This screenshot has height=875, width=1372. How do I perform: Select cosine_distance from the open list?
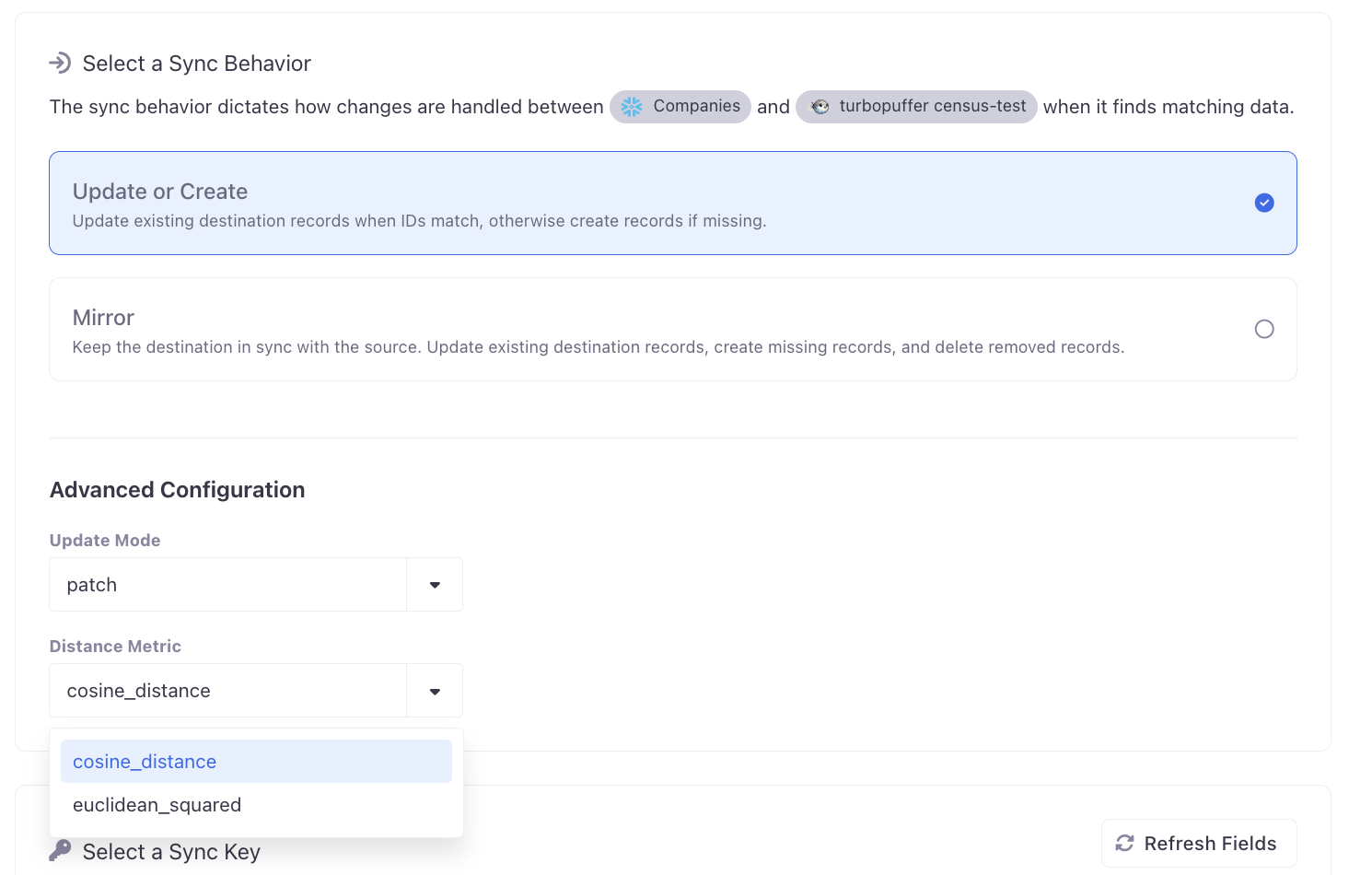145,762
